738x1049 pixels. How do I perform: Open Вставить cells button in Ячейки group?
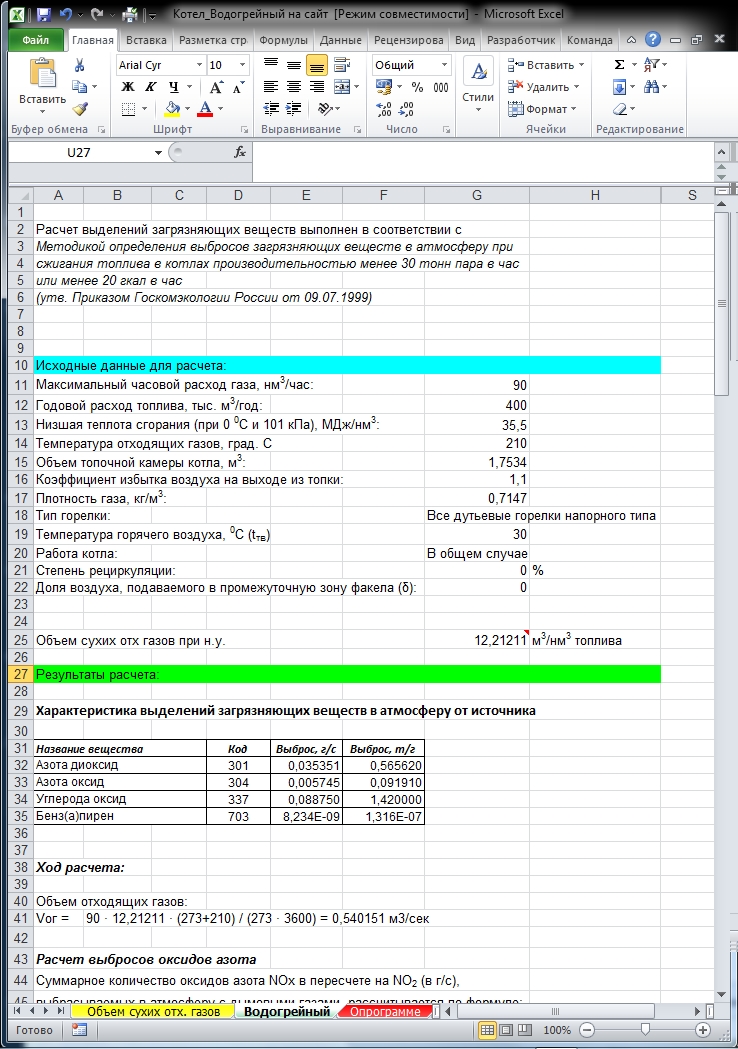(546, 65)
